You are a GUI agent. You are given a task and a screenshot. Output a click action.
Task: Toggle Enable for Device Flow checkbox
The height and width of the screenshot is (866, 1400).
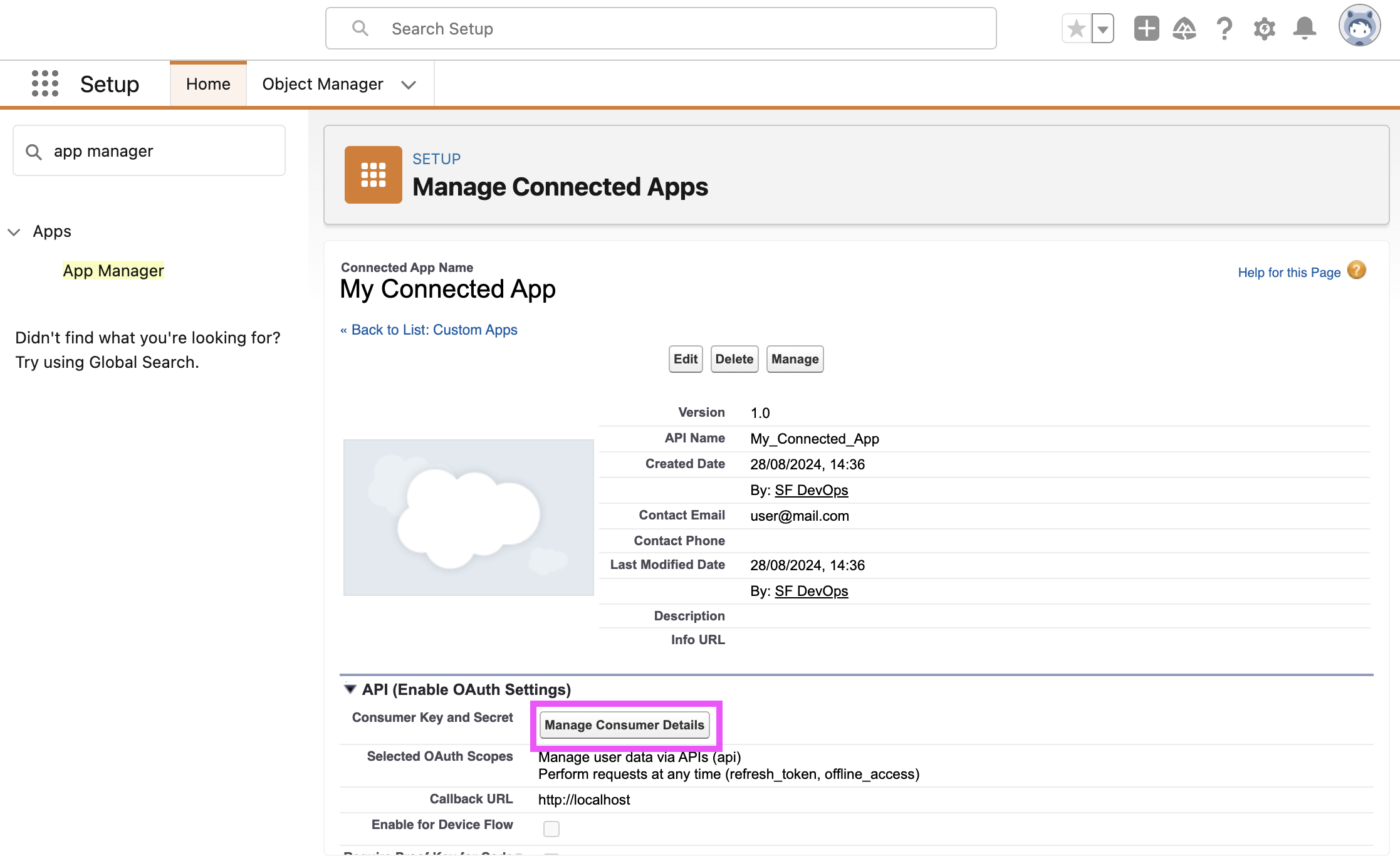[551, 828]
